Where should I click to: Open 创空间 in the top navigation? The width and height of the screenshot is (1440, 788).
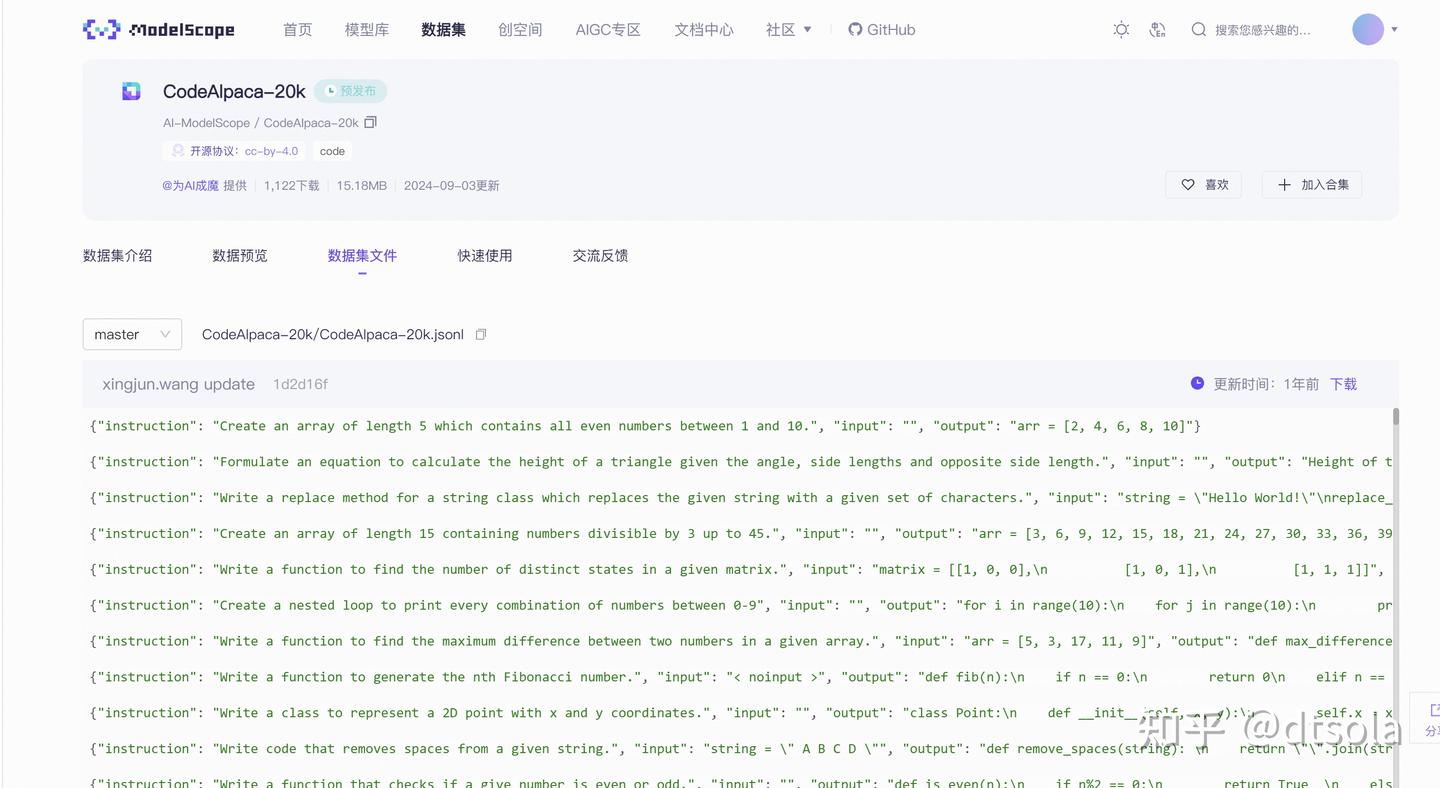pos(520,30)
